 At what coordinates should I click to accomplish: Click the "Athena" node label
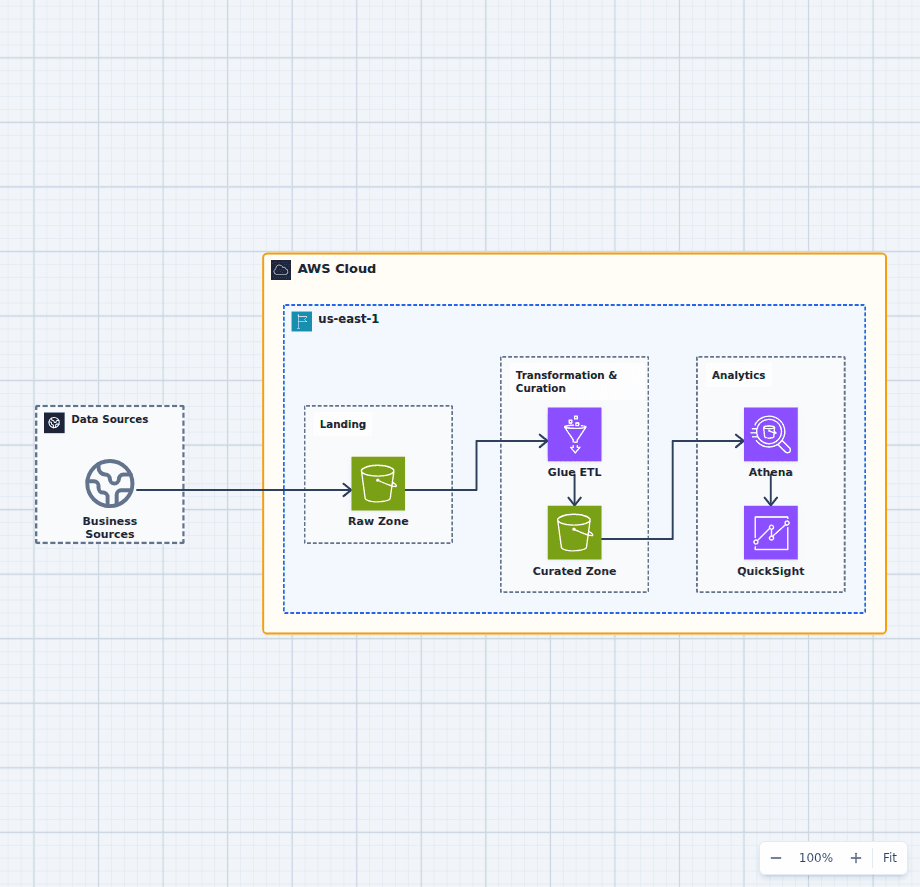[x=770, y=472]
